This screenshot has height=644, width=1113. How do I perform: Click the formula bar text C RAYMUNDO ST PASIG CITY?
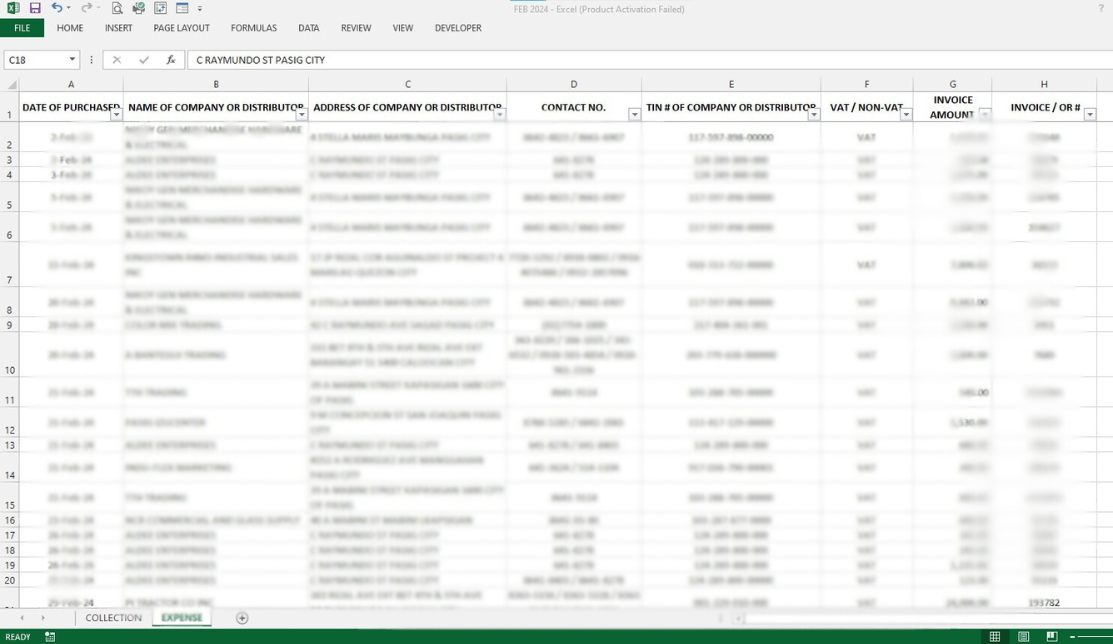coord(261,60)
